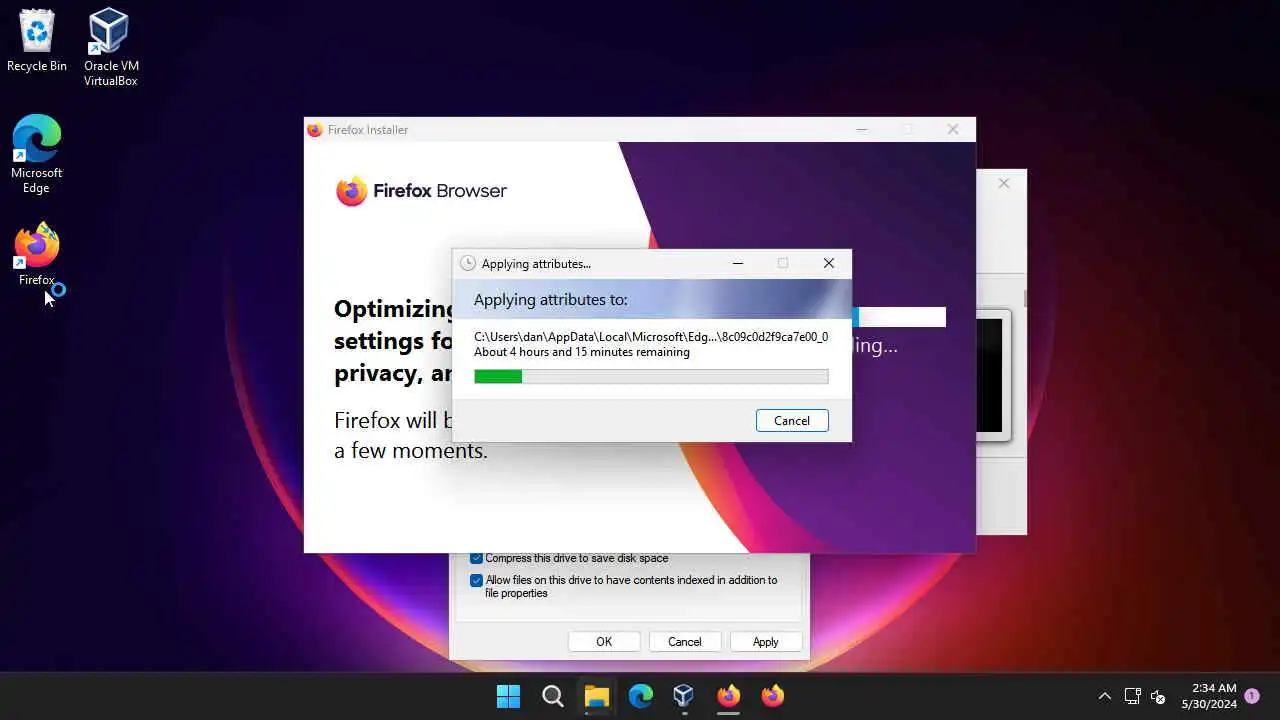1280x720 pixels.
Task: Close the Firefox Installer window
Action: pyautogui.click(x=953, y=130)
